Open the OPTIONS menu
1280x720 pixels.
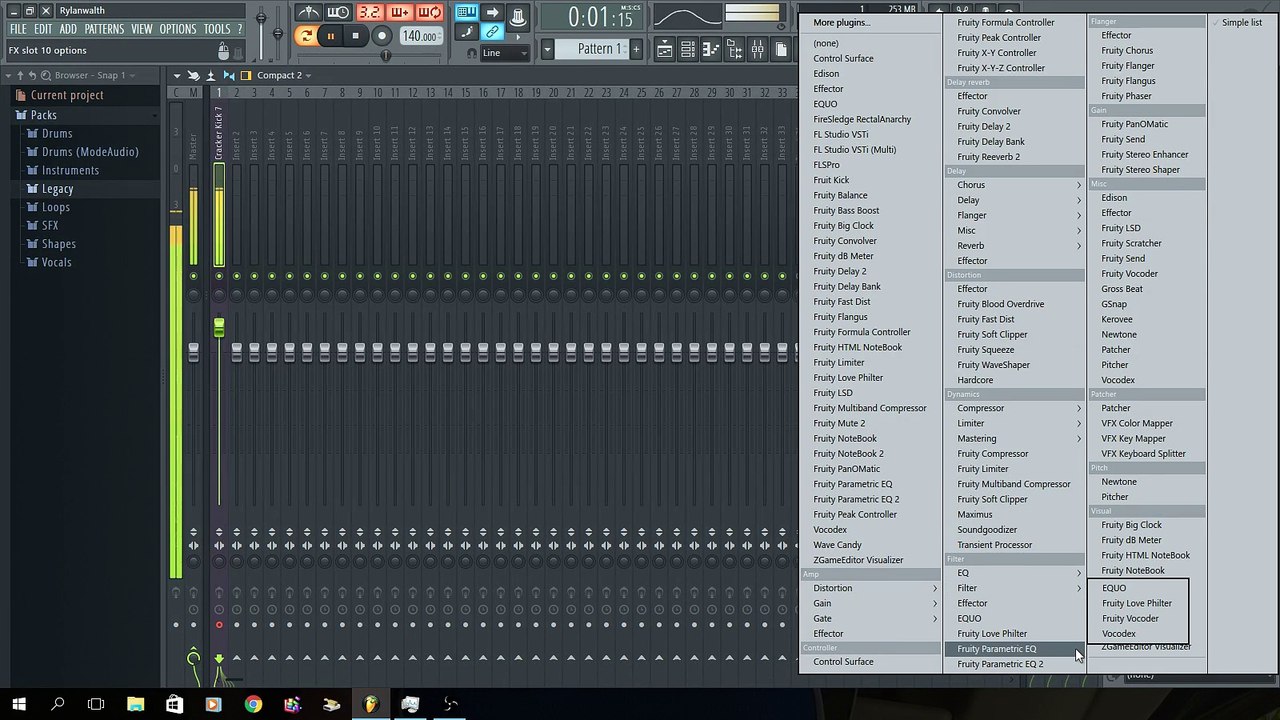point(178,29)
